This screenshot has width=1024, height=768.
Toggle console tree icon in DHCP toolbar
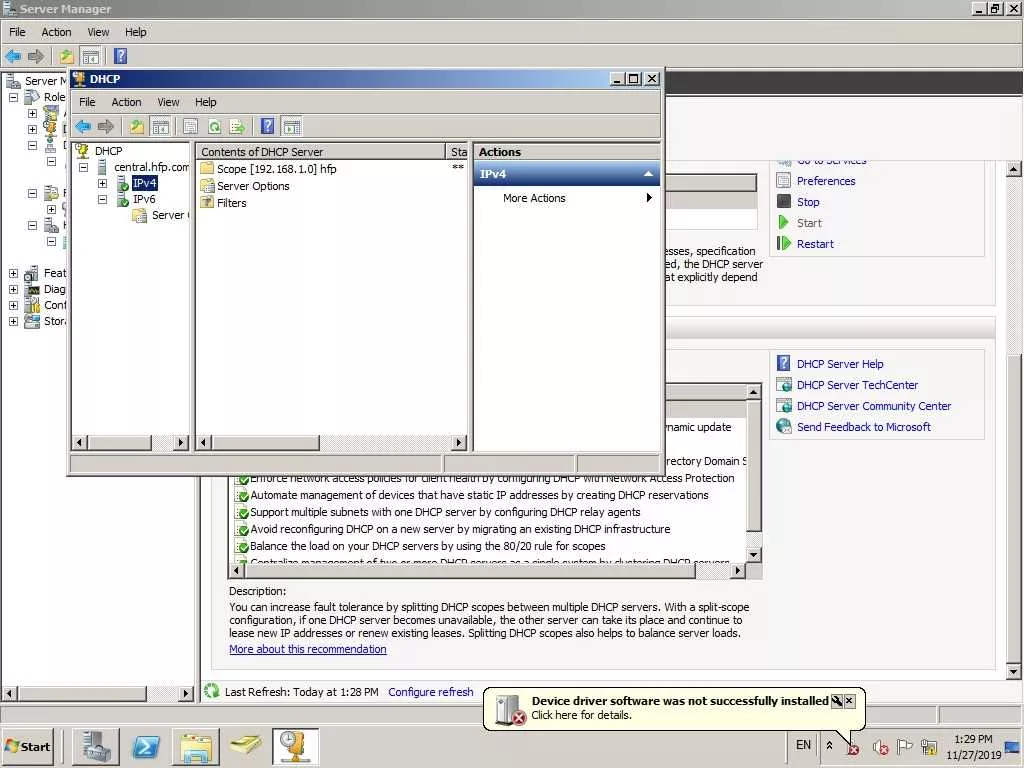161,126
